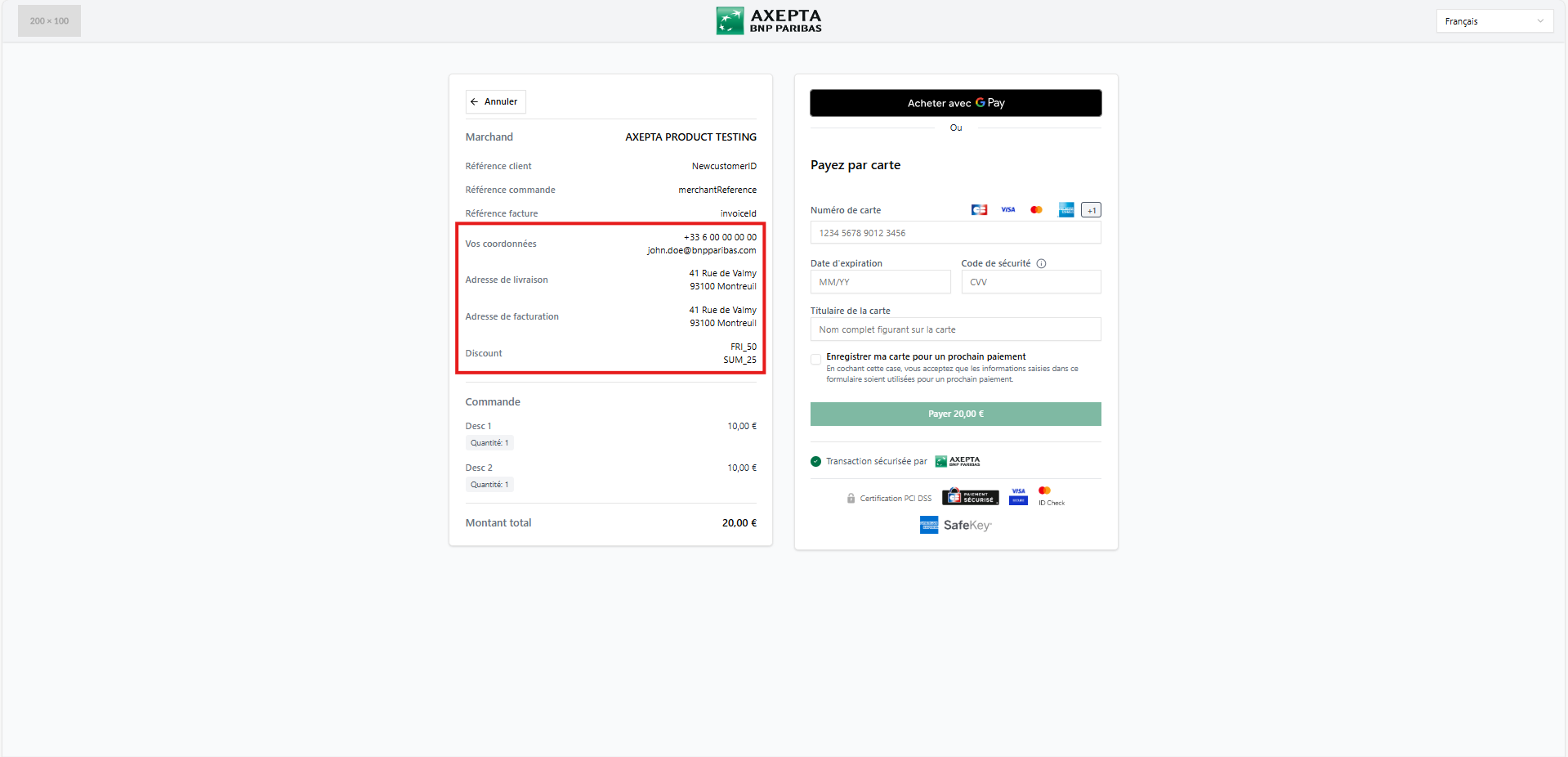Click the Mastercard ID Check badge
Image resolution: width=1568 pixels, height=757 pixels.
click(1051, 496)
